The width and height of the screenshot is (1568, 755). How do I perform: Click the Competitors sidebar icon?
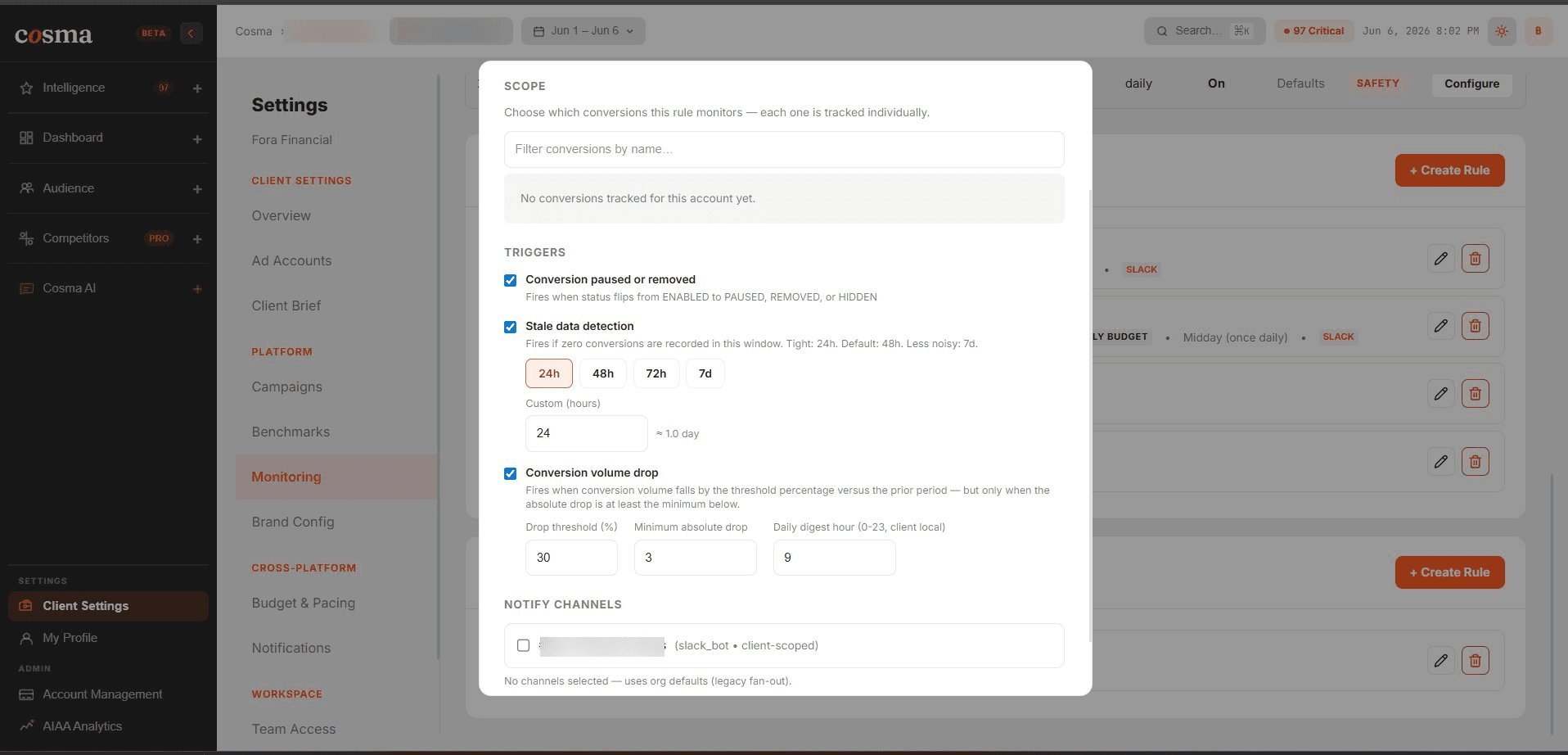26,238
